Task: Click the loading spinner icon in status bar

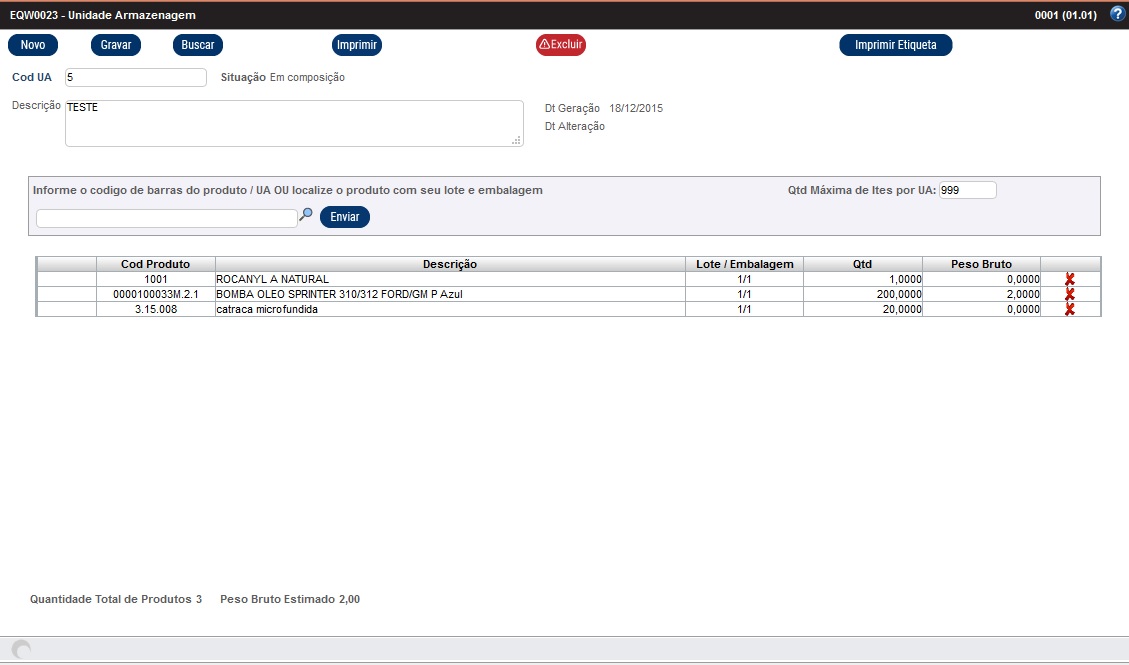Action: pyautogui.click(x=21, y=650)
